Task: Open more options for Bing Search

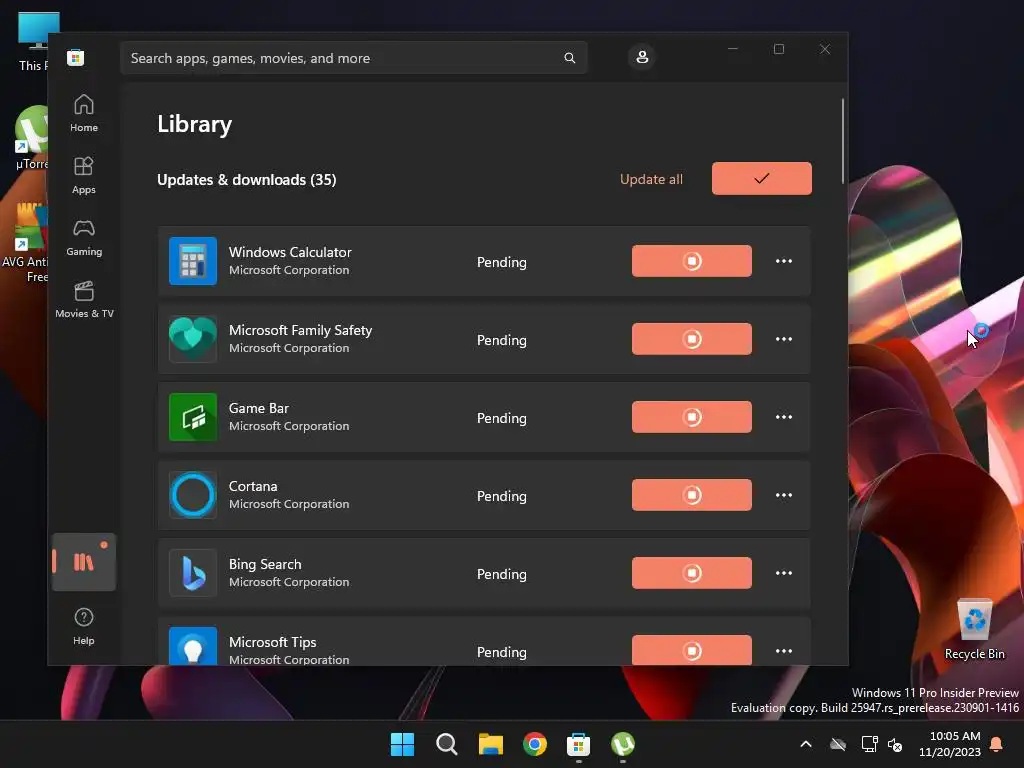Action: (x=784, y=573)
